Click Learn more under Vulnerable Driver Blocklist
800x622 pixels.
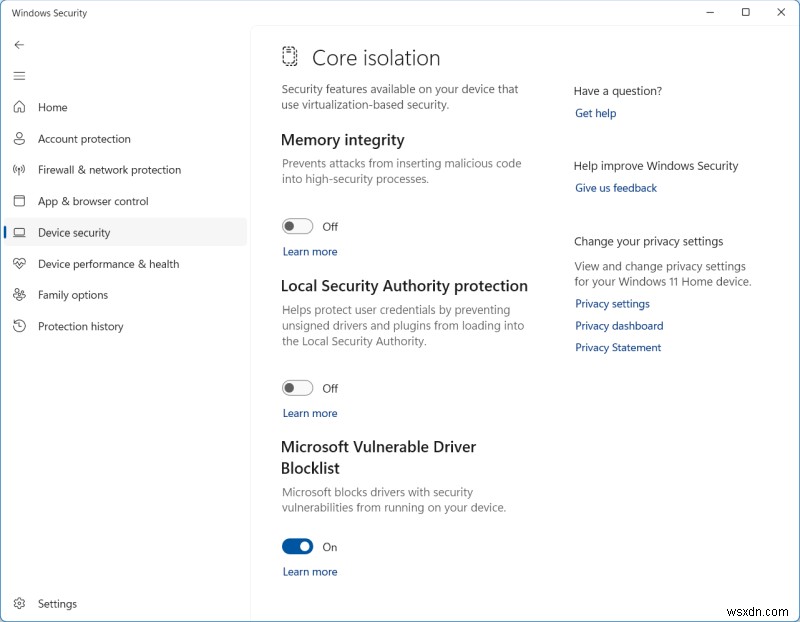[310, 572]
